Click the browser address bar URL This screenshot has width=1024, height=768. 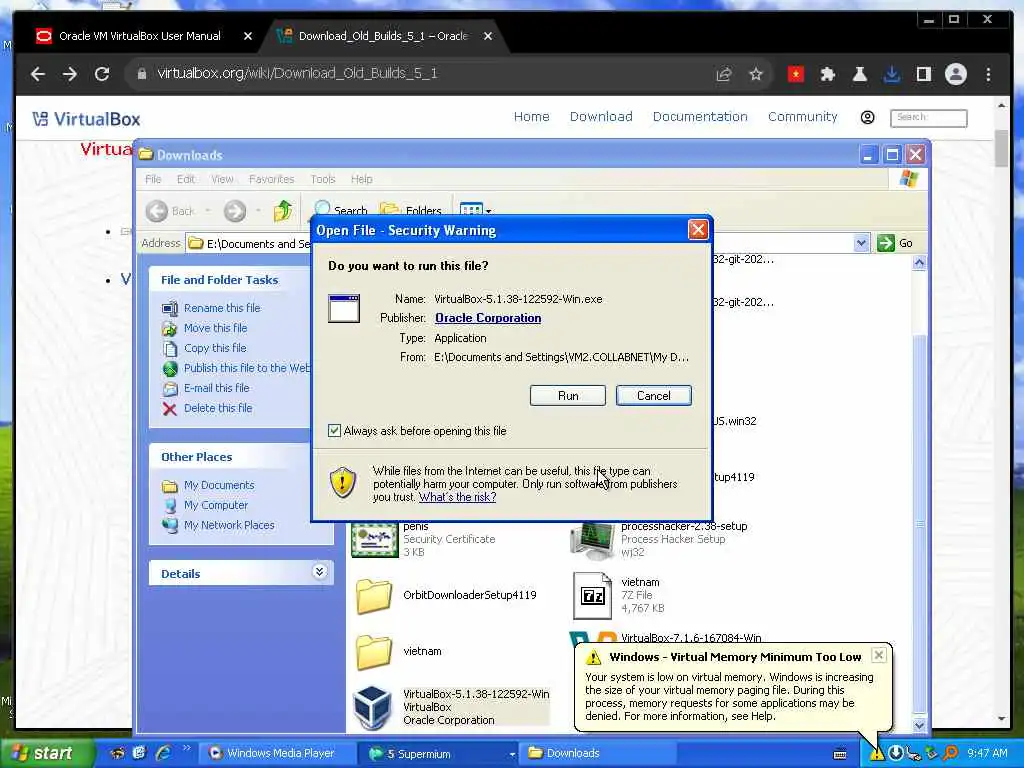pos(297,73)
